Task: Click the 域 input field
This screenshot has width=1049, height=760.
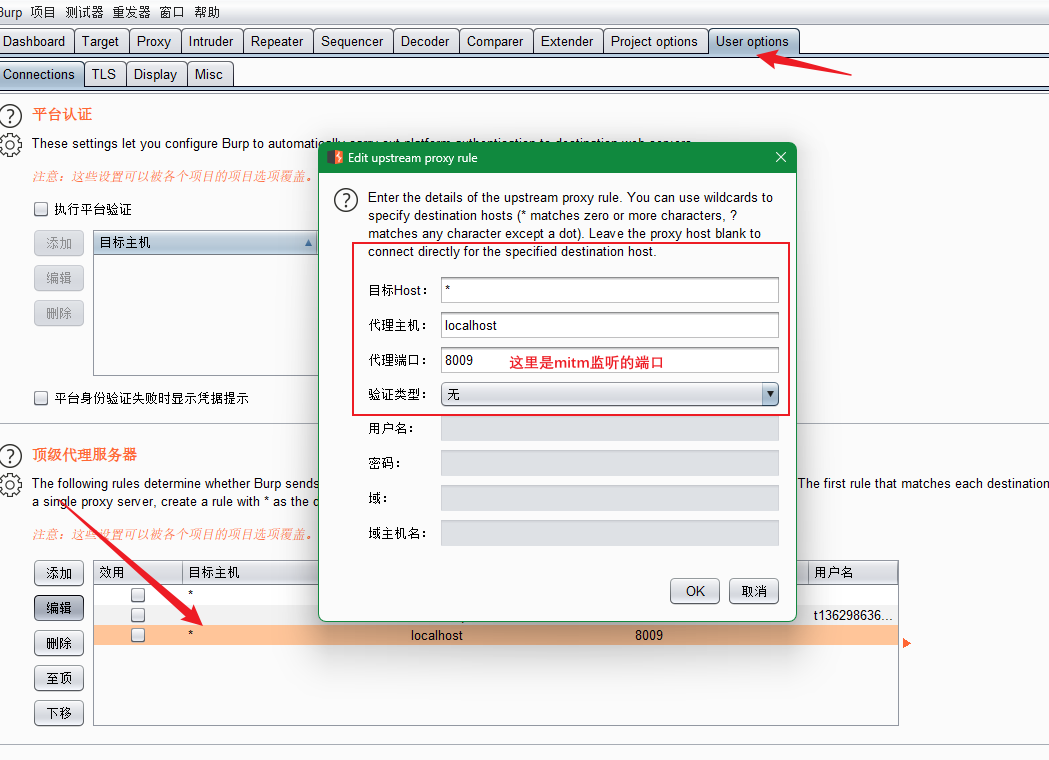Action: click(609, 498)
